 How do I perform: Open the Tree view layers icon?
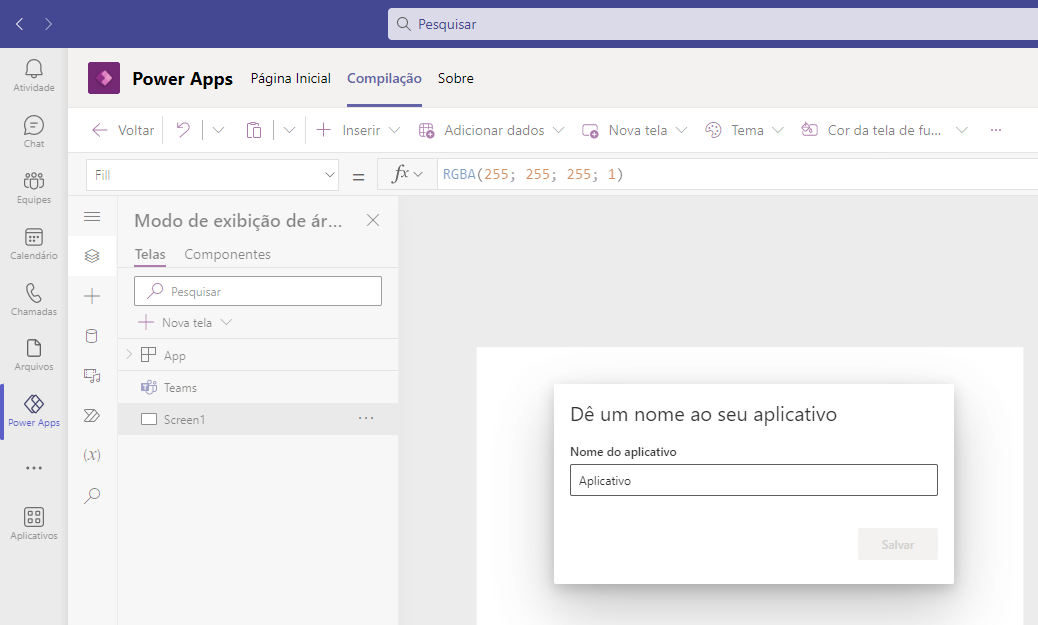[x=92, y=256]
